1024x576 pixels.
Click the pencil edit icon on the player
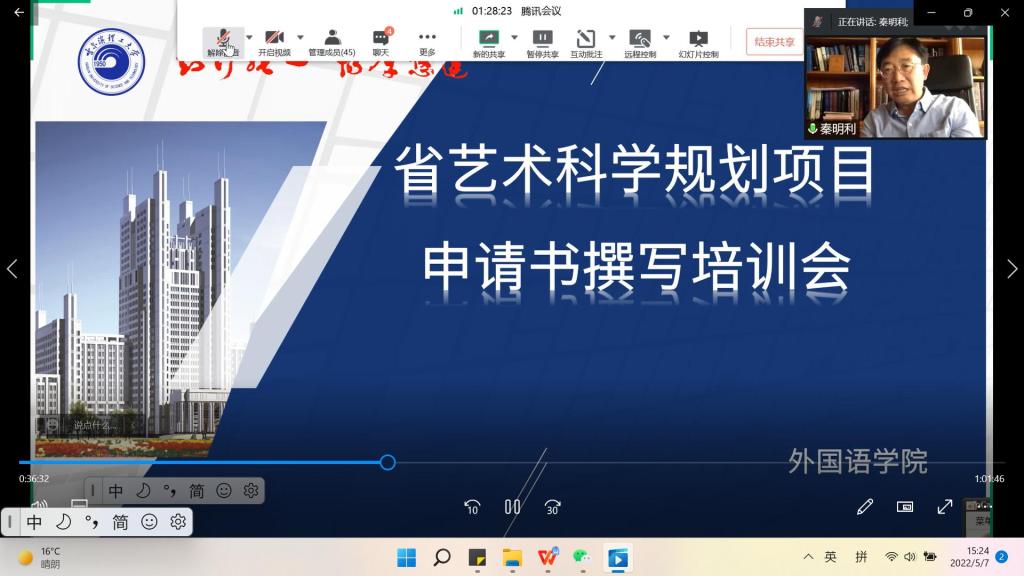[865, 507]
